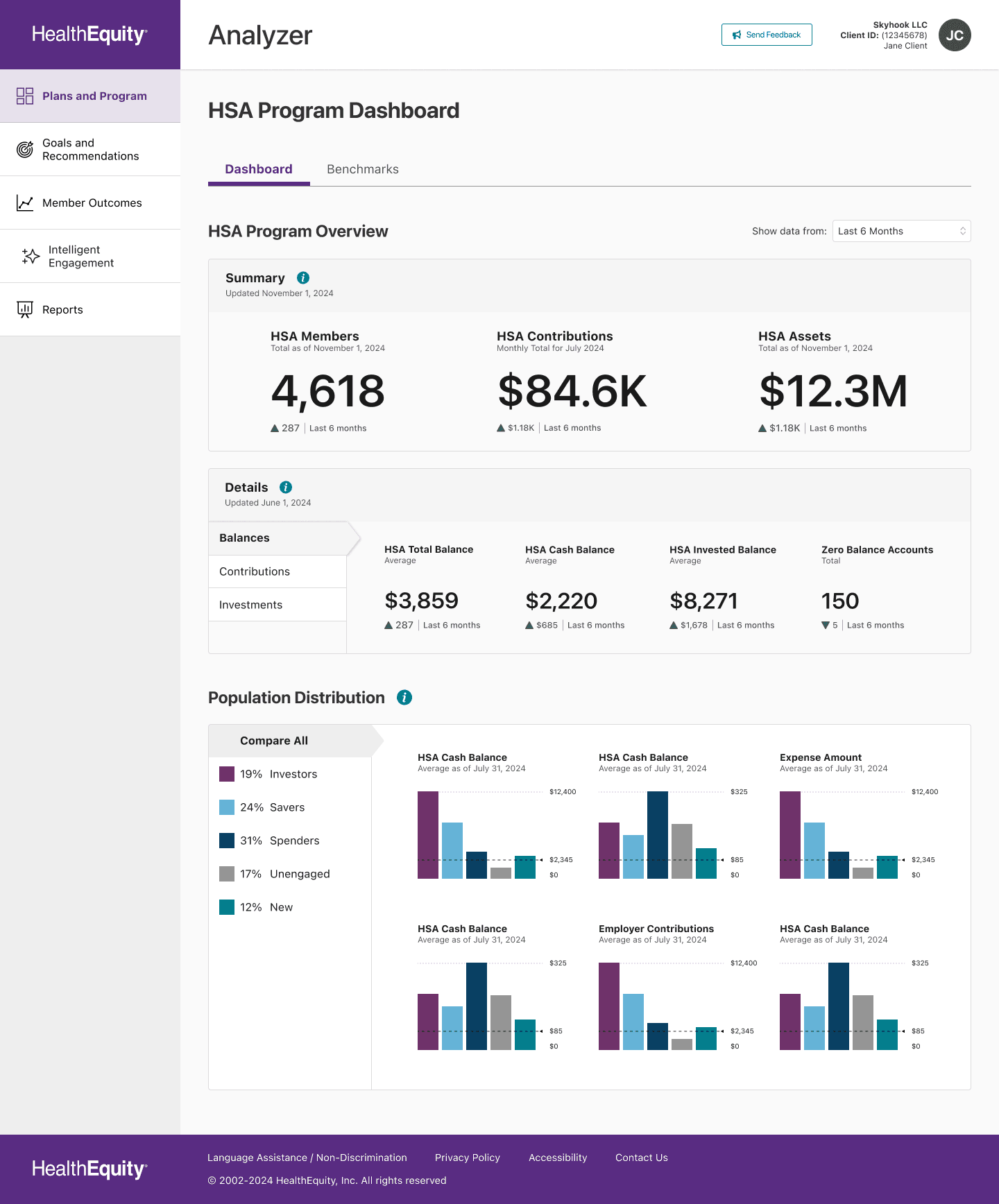999x1204 pixels.
Task: Click the purple Investors color swatch
Action: point(227,774)
